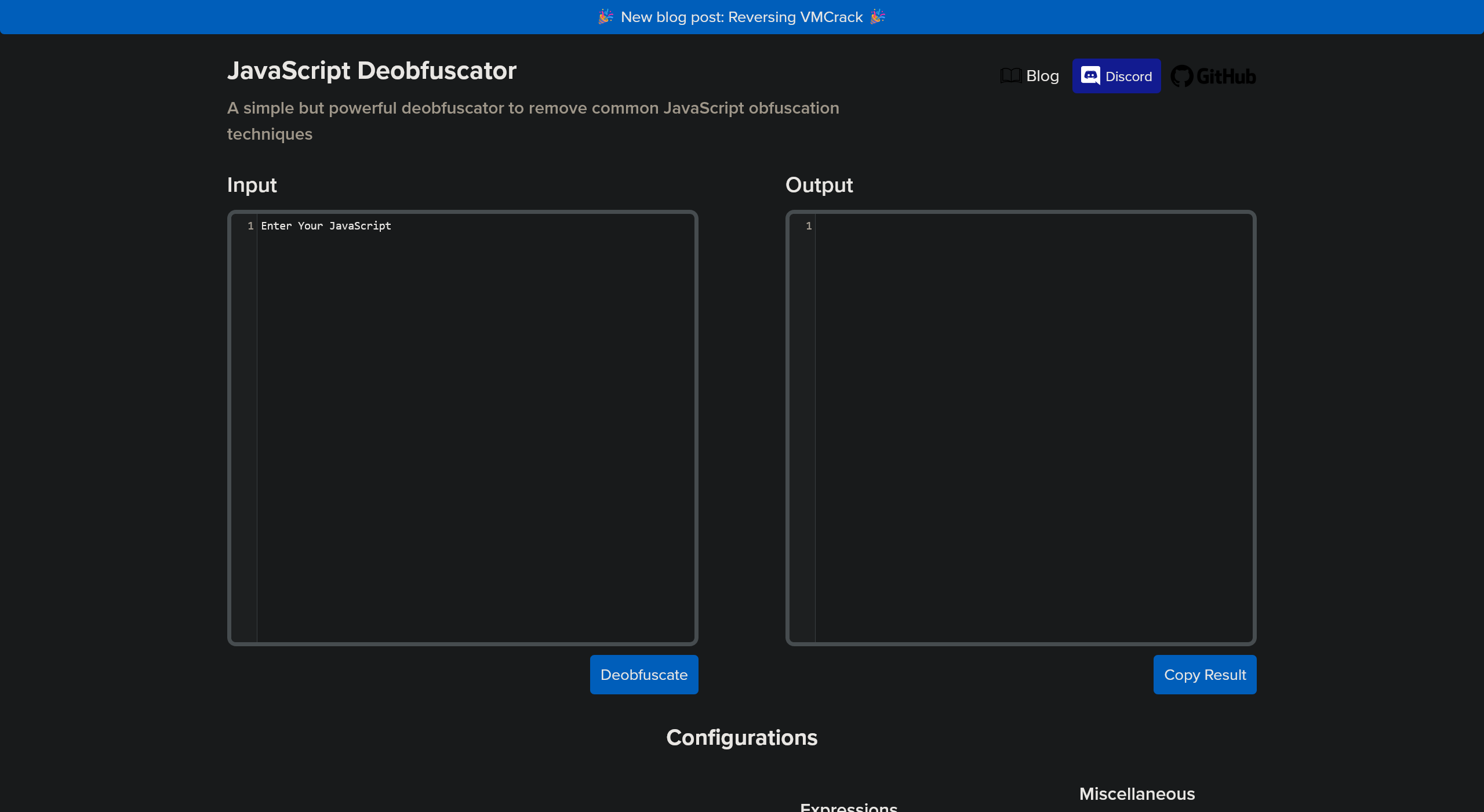Click inside the Input code editor
The image size is (1484, 812).
pos(464,406)
